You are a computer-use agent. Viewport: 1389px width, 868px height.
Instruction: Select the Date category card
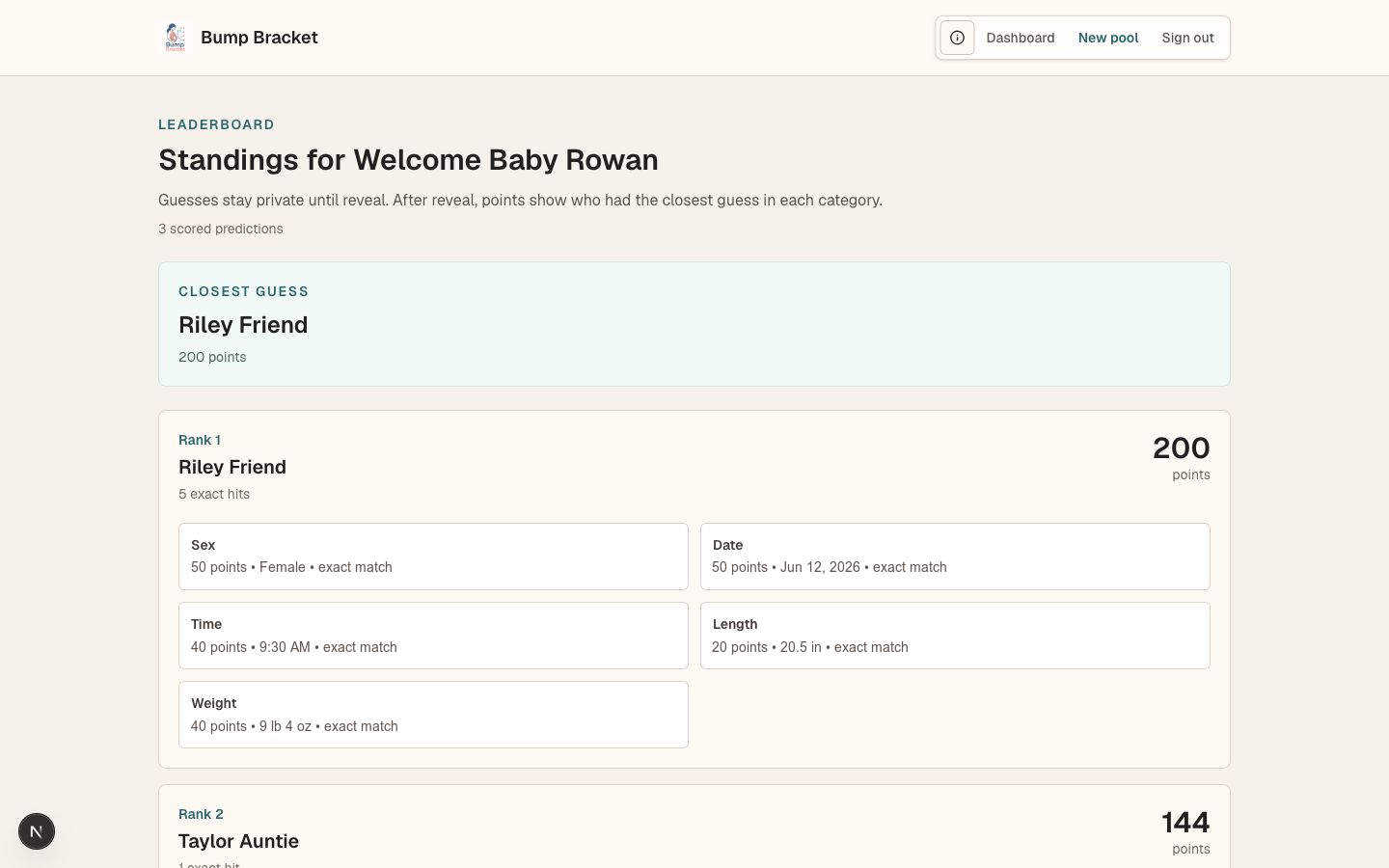tap(955, 556)
